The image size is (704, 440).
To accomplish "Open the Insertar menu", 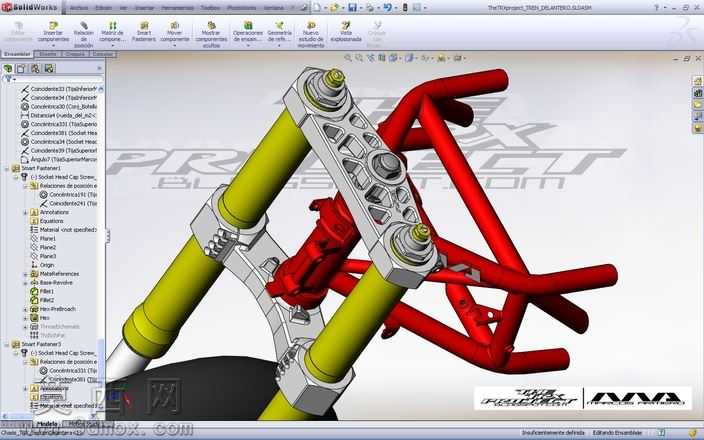I will pos(145,8).
